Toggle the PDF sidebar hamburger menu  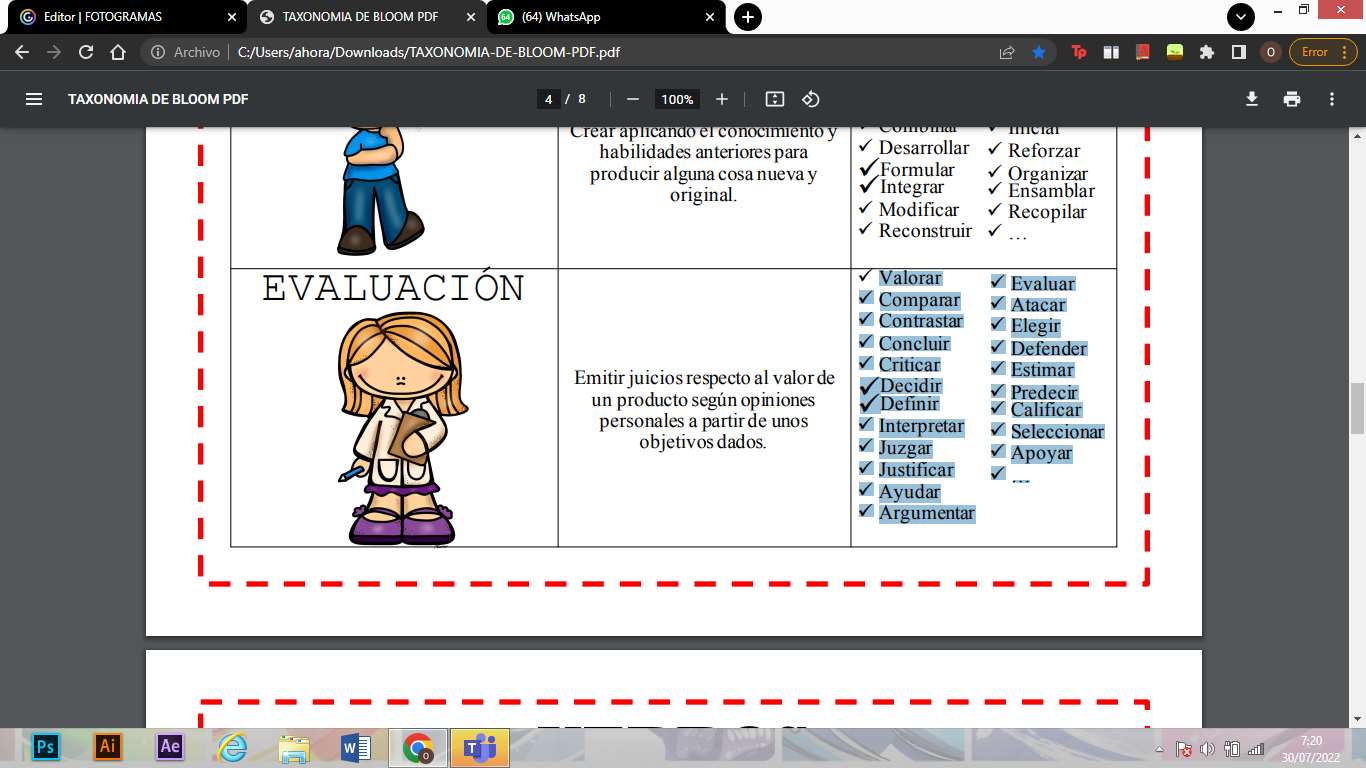[34, 99]
